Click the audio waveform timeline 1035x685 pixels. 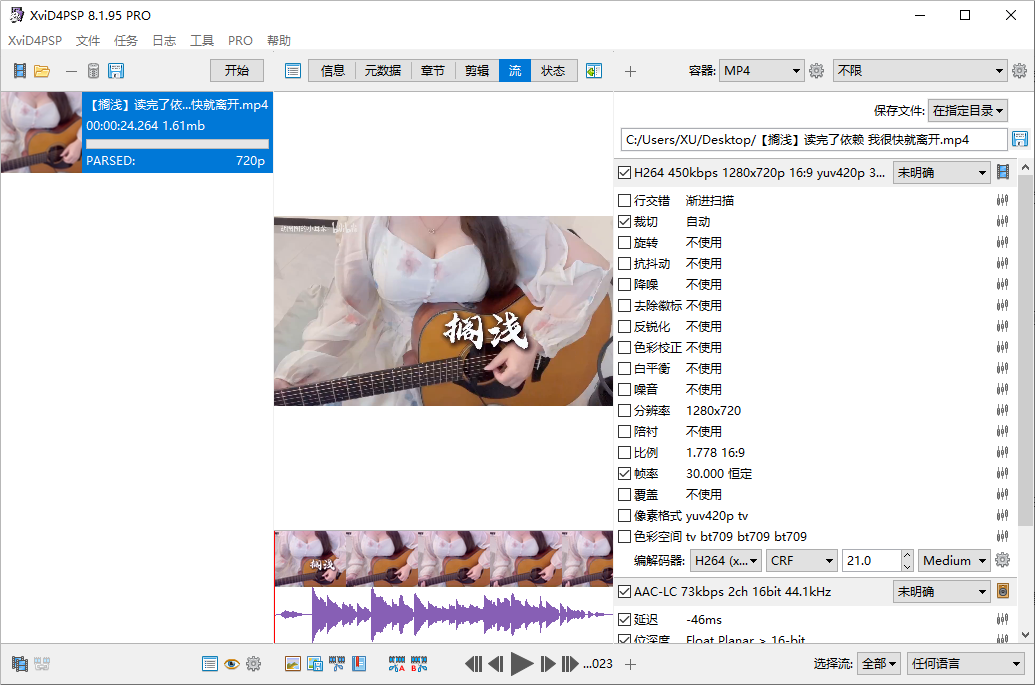pyautogui.click(x=443, y=614)
